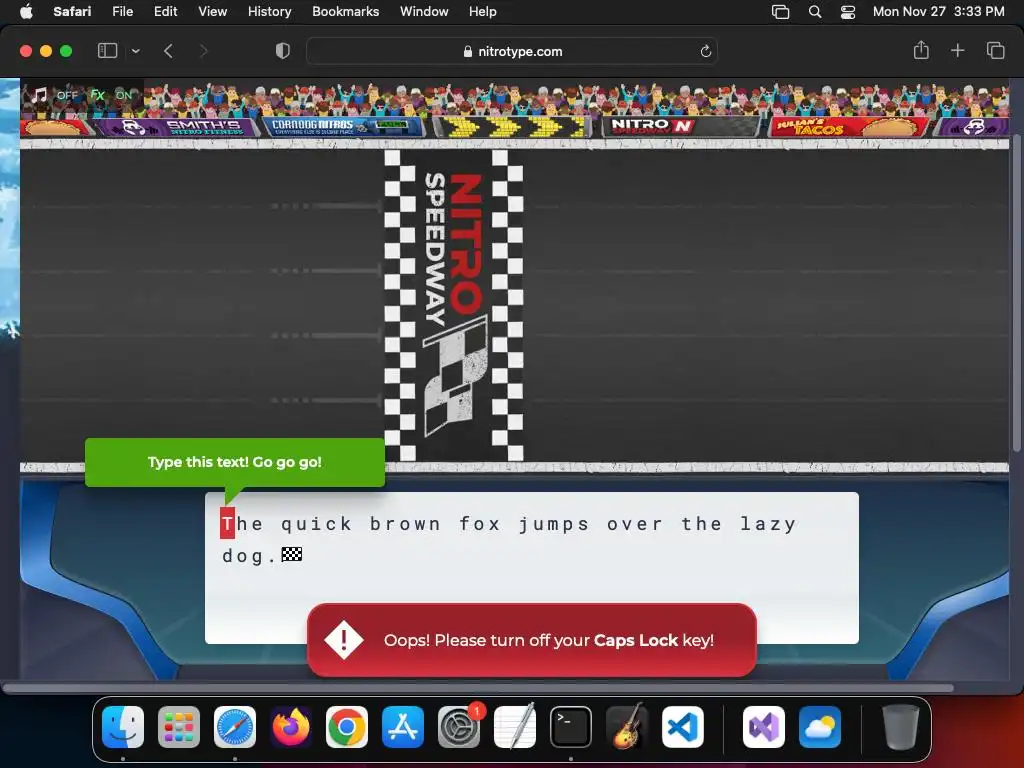Open TextEdit from the Dock
This screenshot has width=1024, height=768.
coord(515,727)
